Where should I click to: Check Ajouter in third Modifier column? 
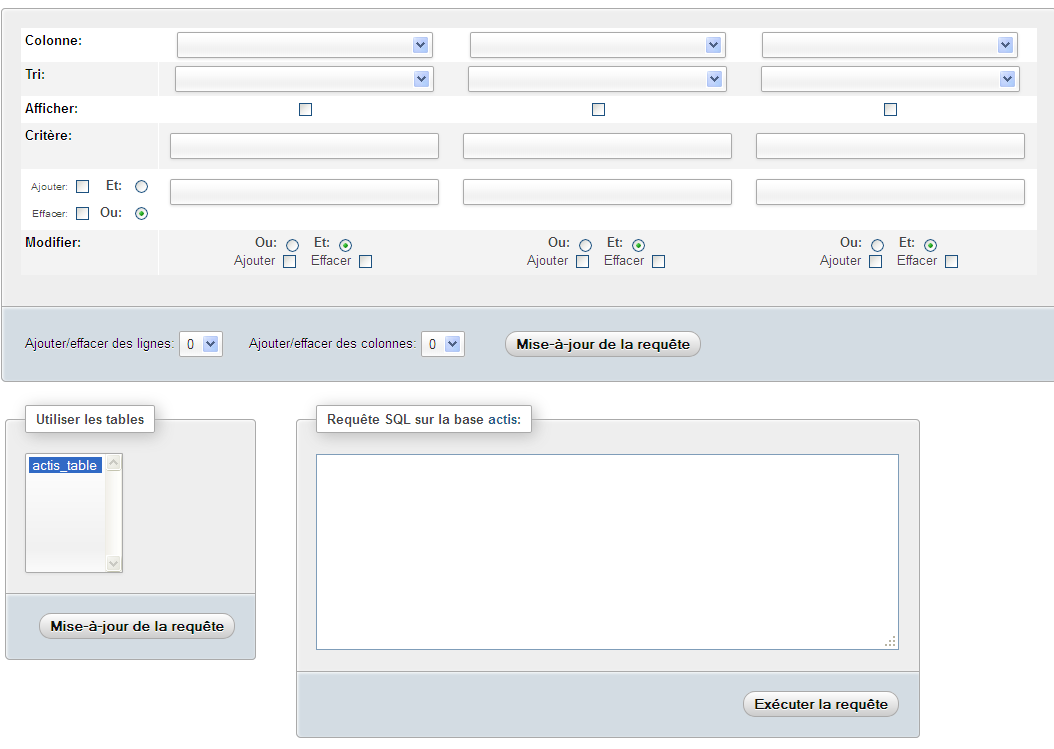click(875, 262)
